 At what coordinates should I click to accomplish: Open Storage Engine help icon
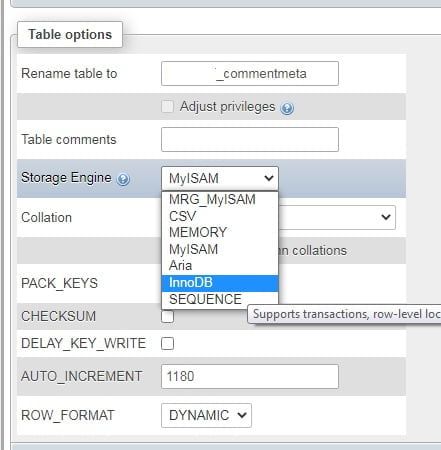(123, 179)
